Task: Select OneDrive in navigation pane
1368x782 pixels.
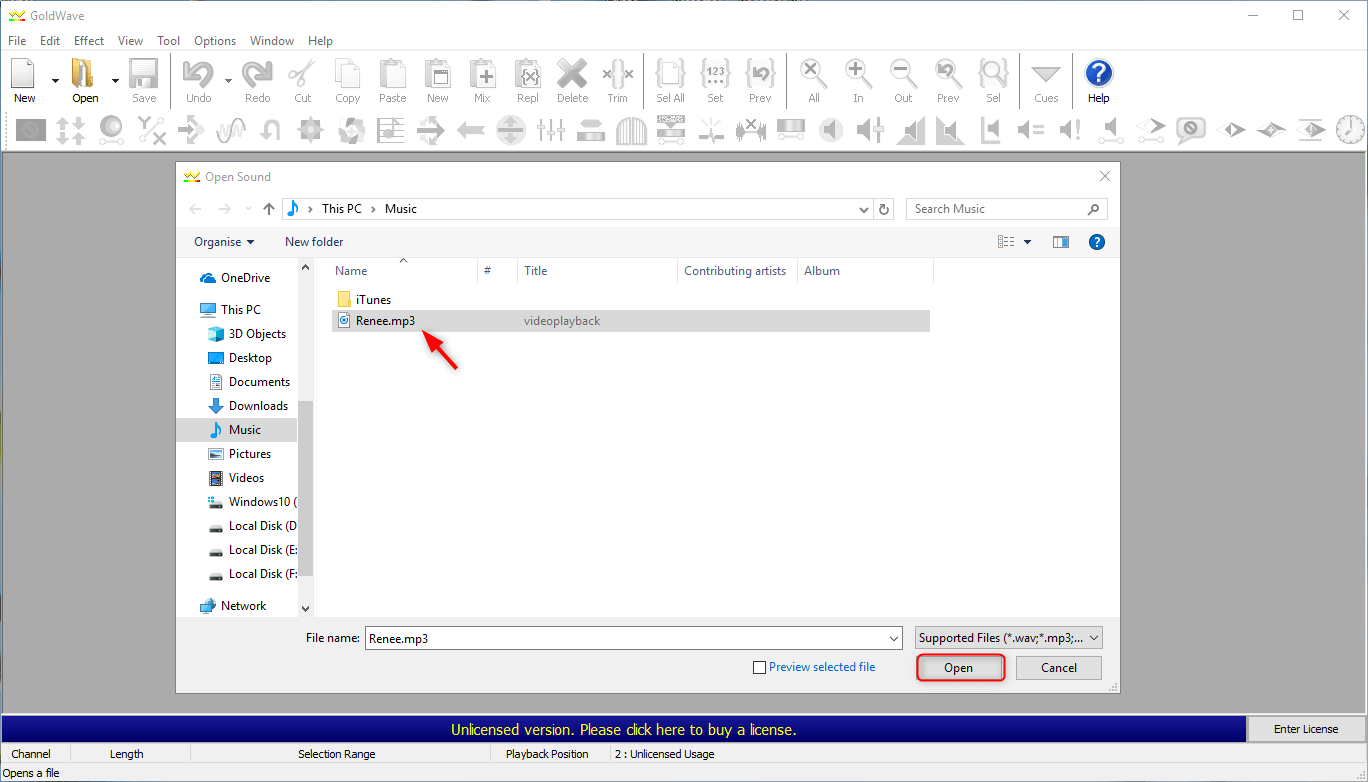Action: [x=235, y=278]
